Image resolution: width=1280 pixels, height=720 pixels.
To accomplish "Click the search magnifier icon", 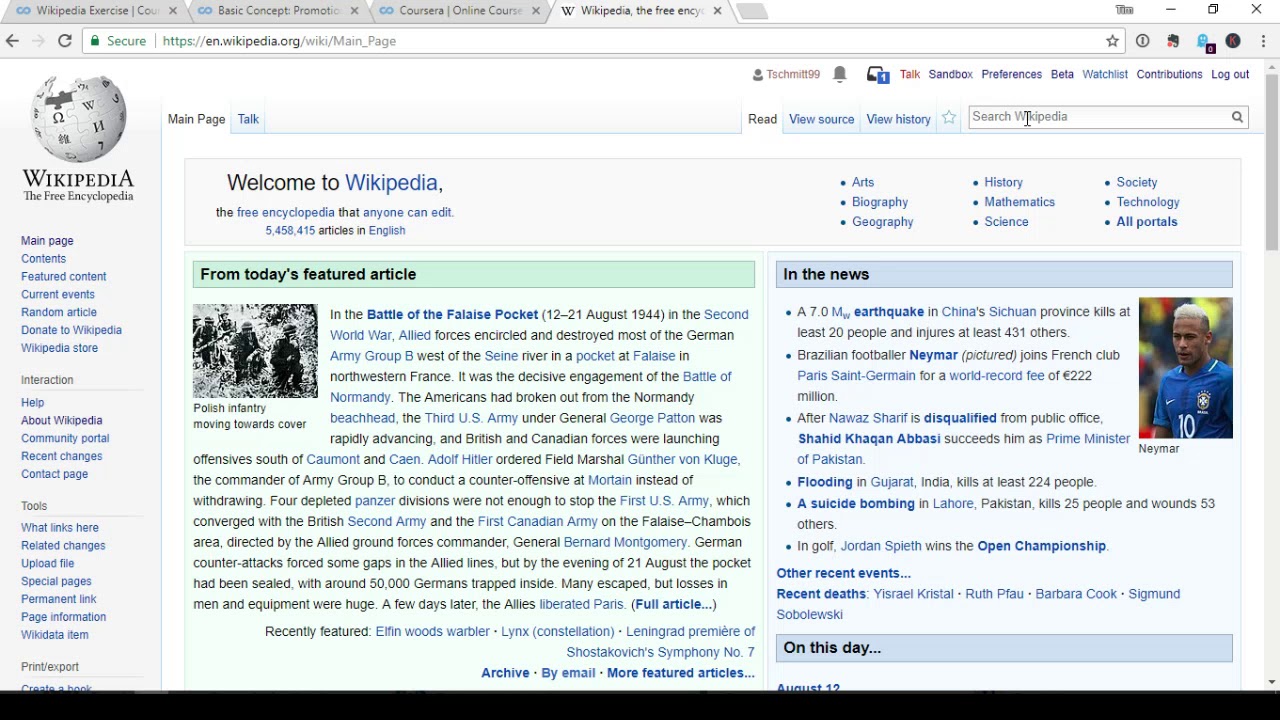I will pos(1237,117).
